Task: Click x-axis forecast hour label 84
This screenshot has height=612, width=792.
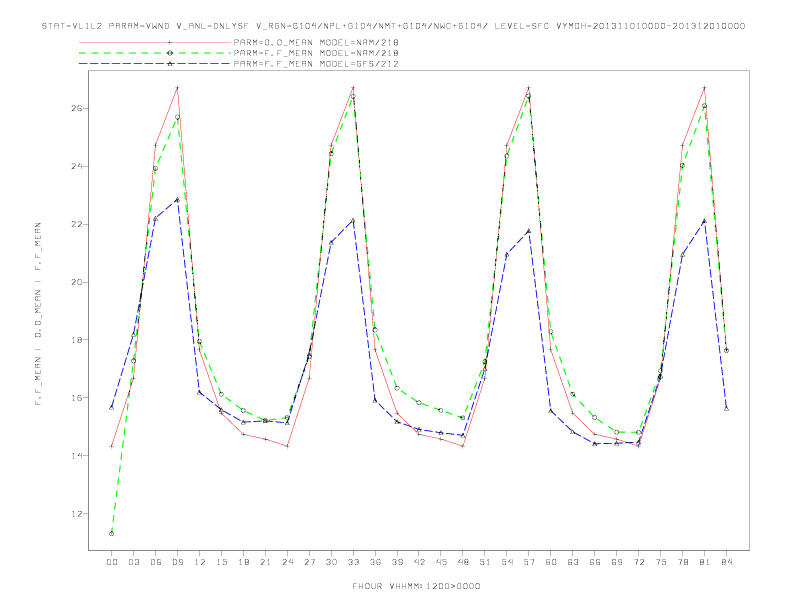Action: point(726,562)
